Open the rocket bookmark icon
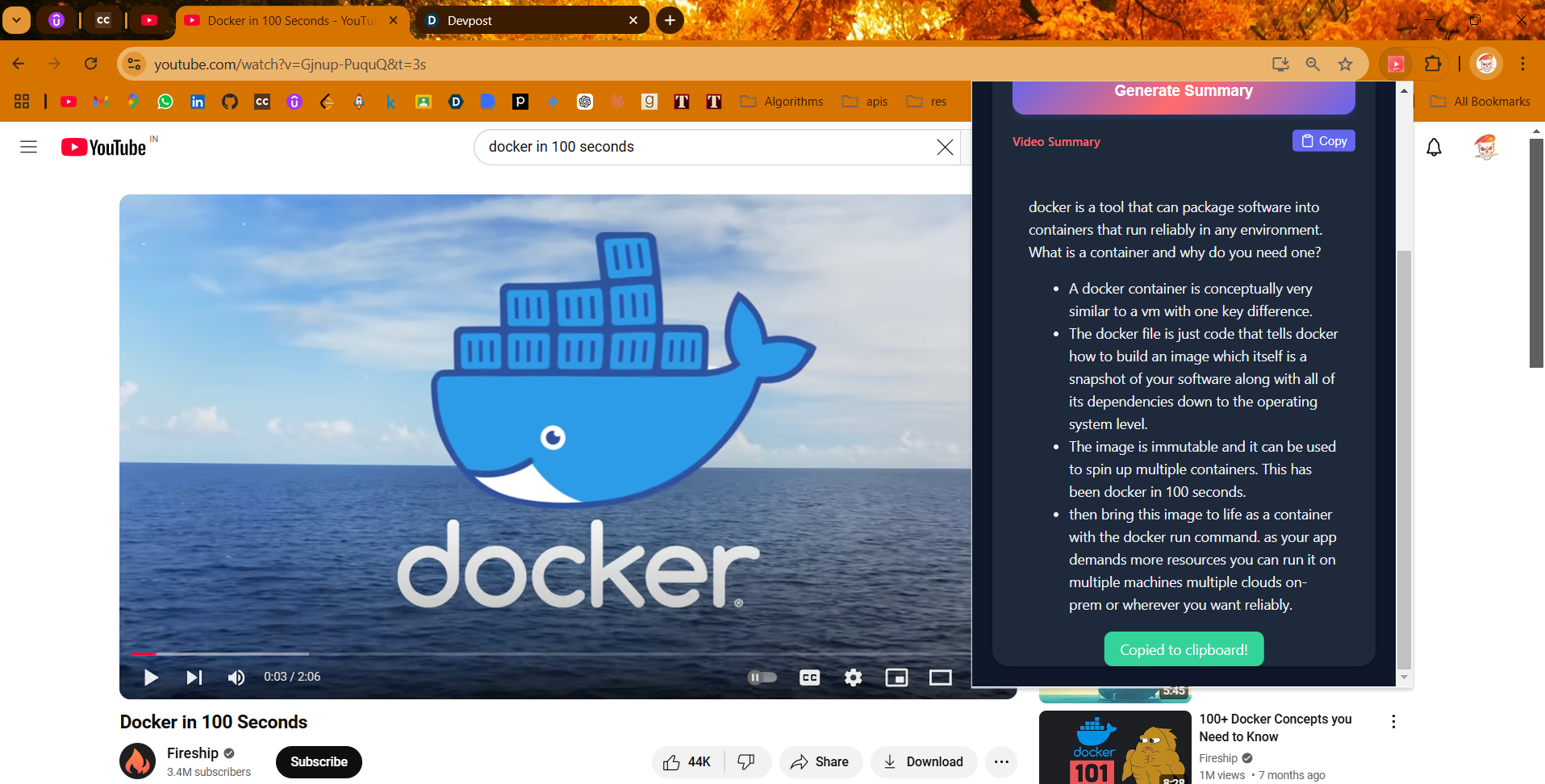The width and height of the screenshot is (1545, 784). point(359,102)
